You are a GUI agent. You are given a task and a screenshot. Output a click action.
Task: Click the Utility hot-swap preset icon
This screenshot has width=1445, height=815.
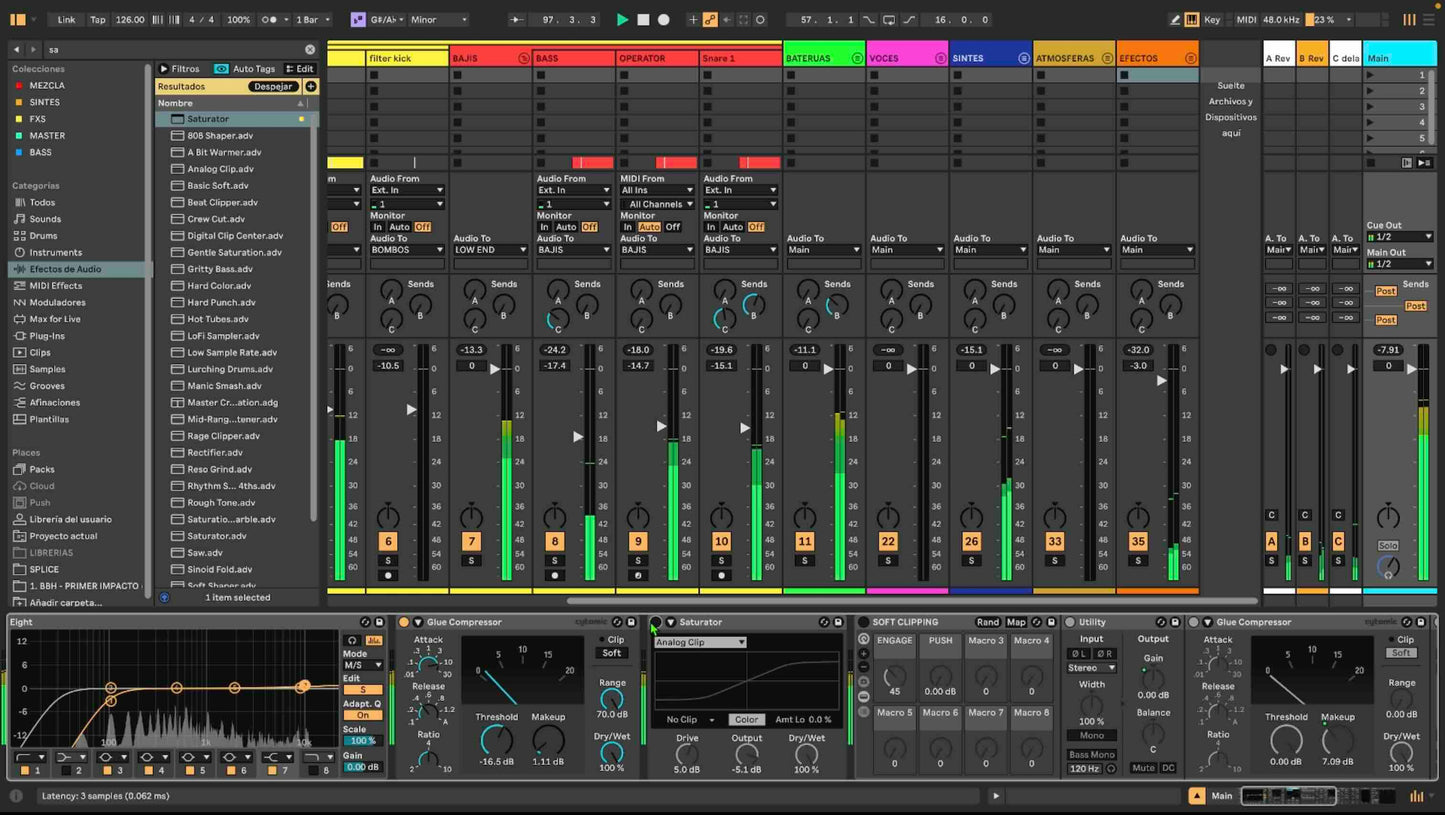point(1161,622)
